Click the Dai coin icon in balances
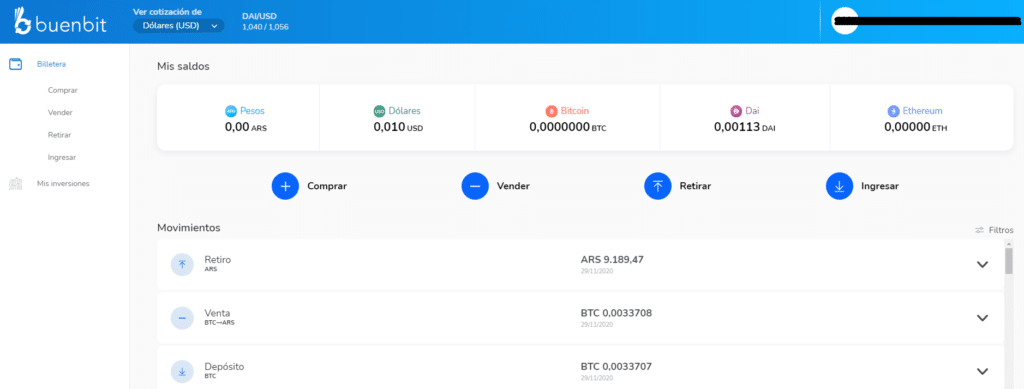This screenshot has width=1024, height=389. tap(736, 111)
